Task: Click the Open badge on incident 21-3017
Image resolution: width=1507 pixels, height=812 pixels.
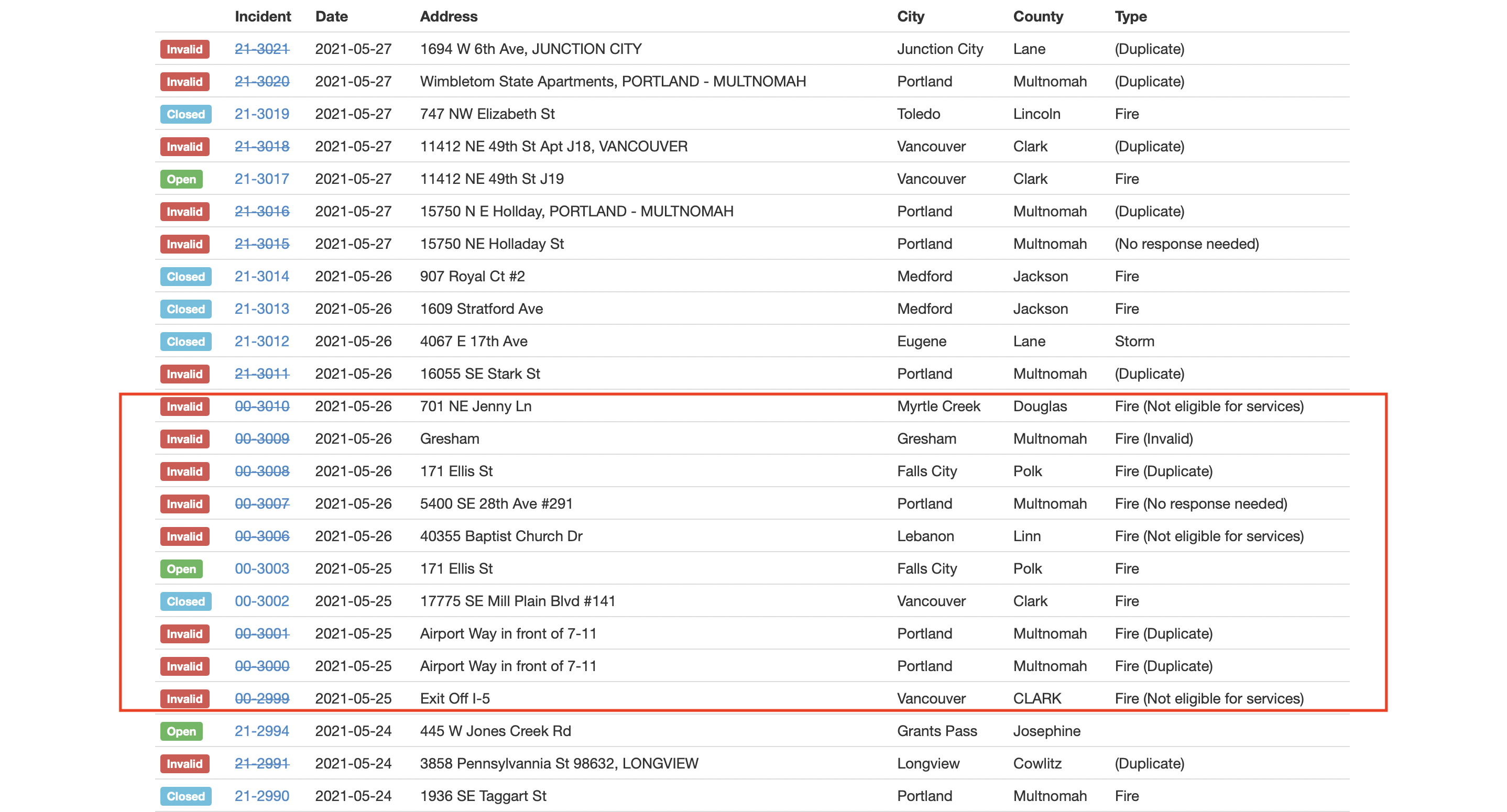Action: point(181,179)
